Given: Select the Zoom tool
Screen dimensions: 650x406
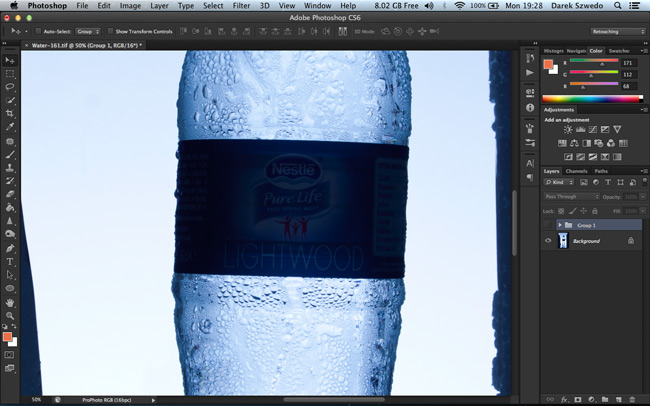Looking at the screenshot, I should point(10,316).
